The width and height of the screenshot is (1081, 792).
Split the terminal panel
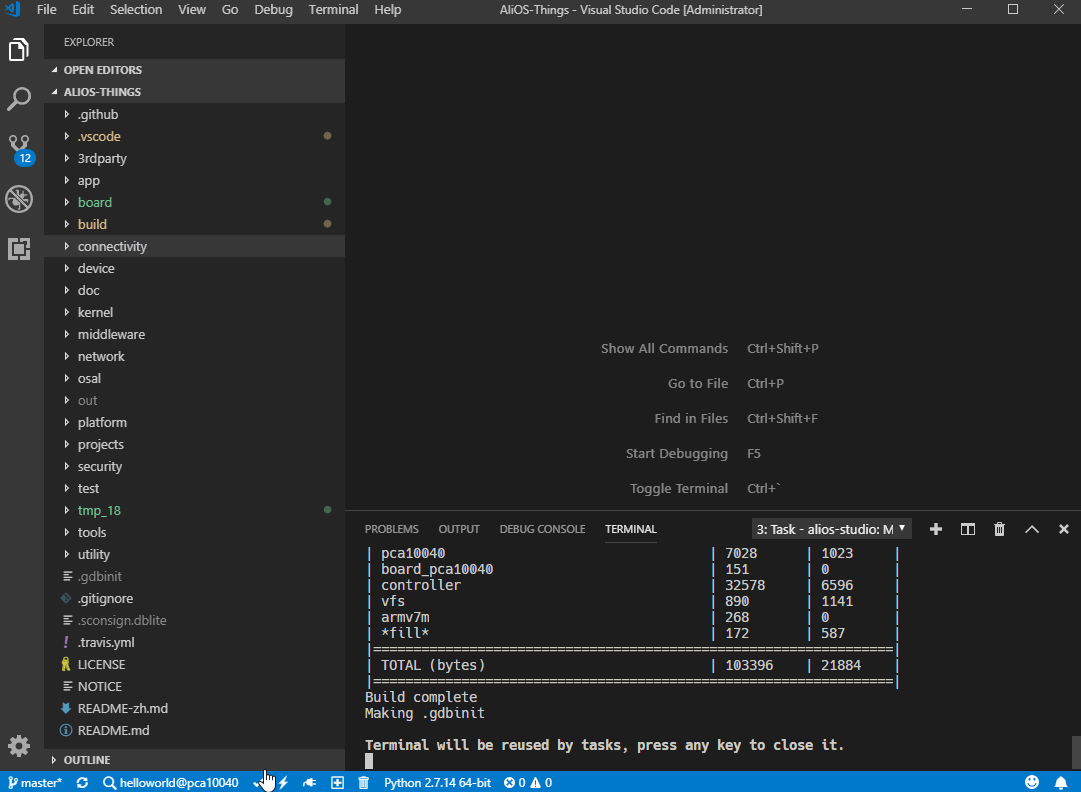point(967,529)
